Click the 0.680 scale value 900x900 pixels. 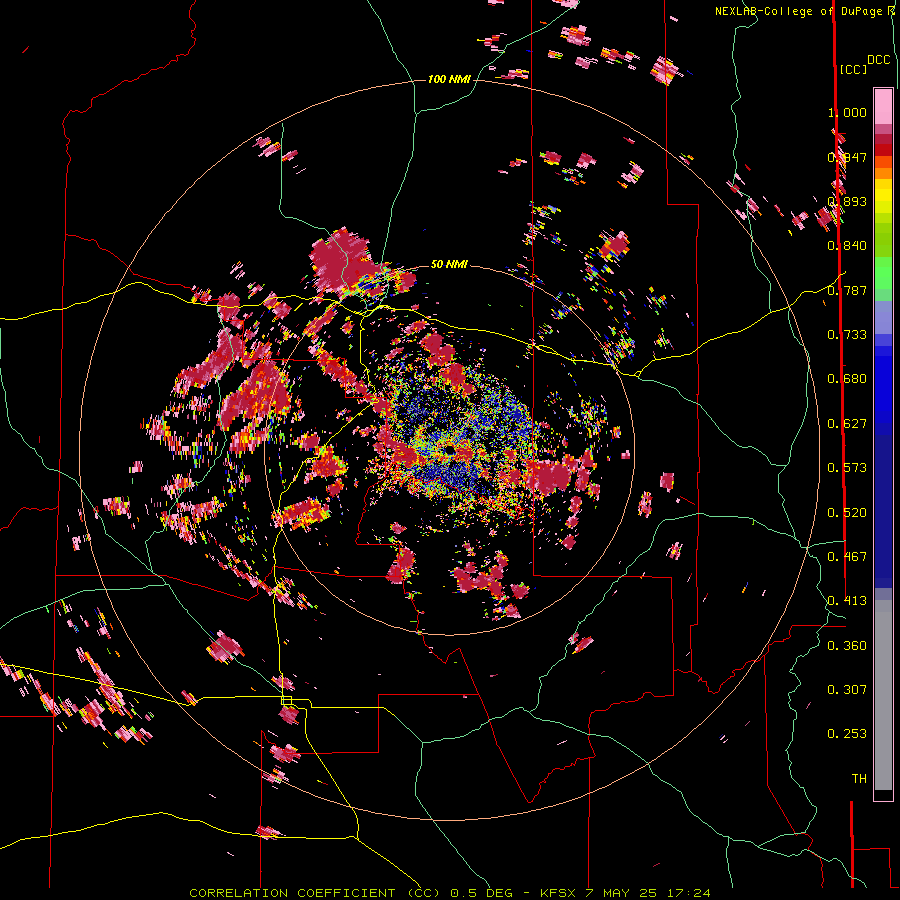(847, 379)
